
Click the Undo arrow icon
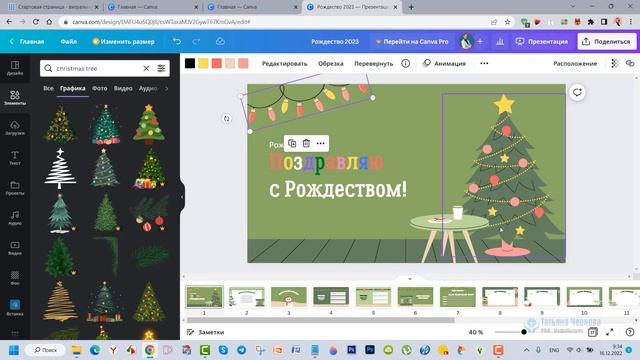point(177,42)
